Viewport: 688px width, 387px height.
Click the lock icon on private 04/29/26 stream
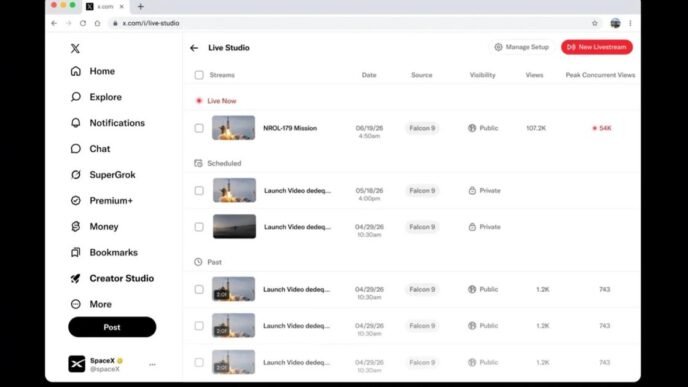472,227
